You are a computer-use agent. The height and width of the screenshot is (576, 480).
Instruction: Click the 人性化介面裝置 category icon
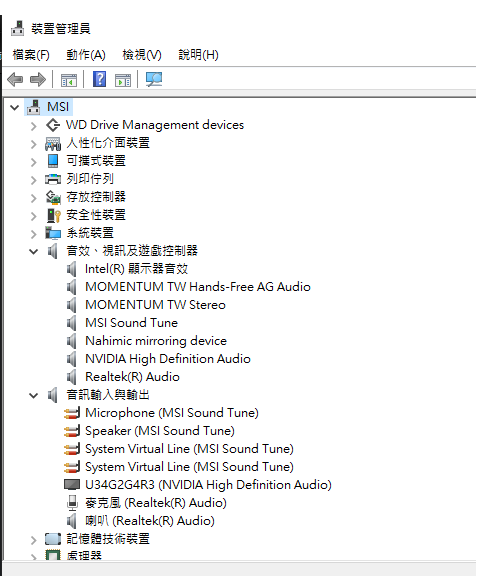tap(53, 143)
